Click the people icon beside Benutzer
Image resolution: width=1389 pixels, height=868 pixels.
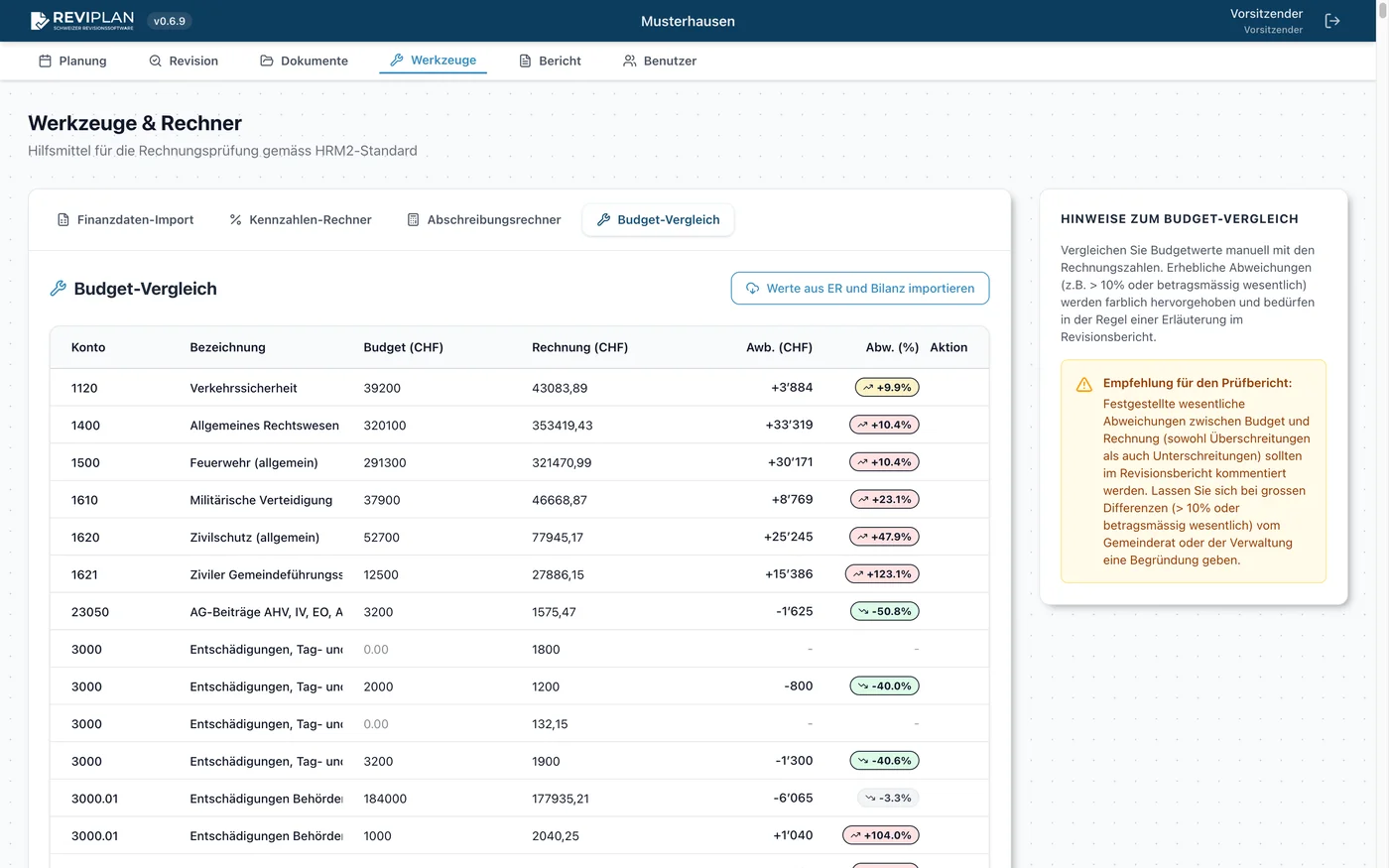(x=629, y=61)
